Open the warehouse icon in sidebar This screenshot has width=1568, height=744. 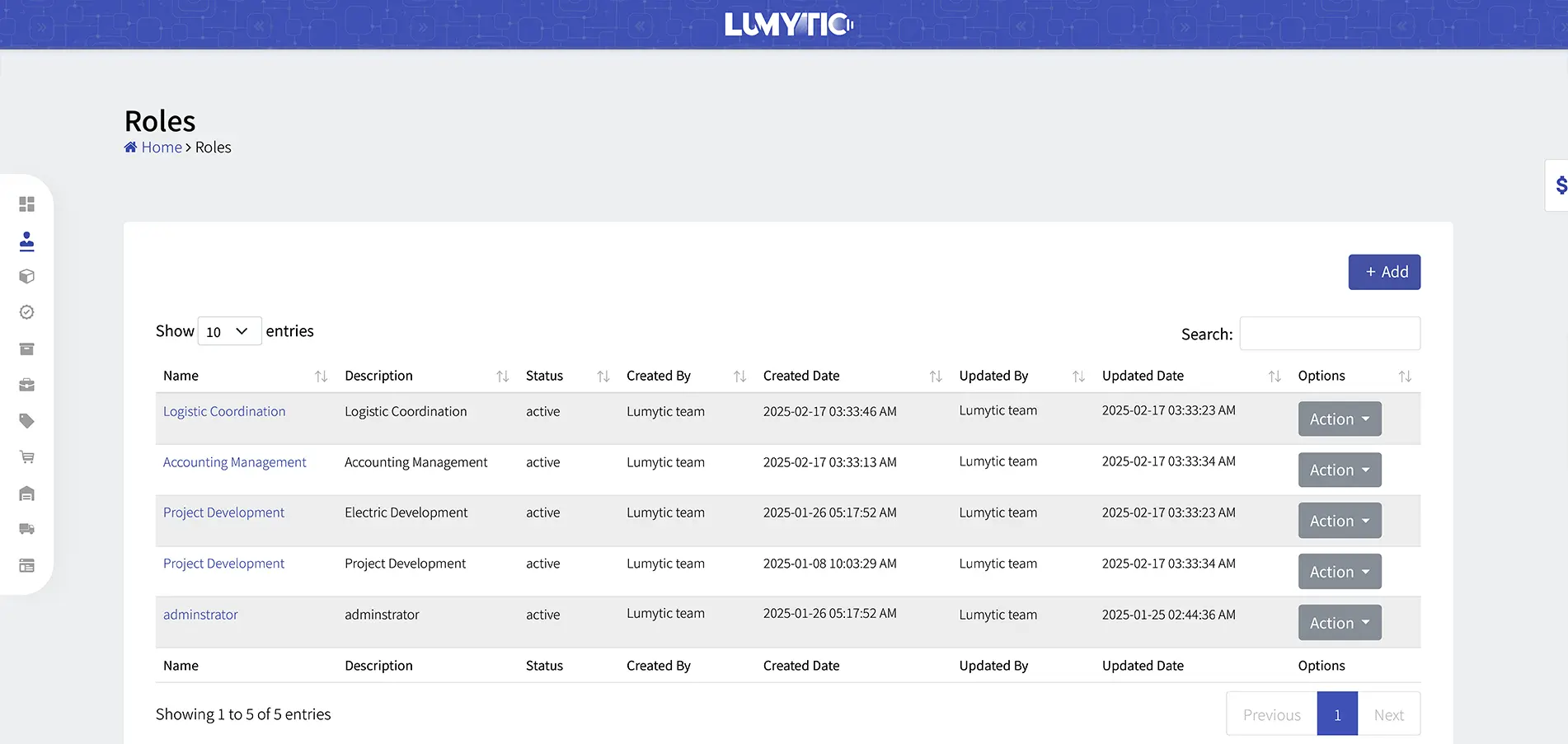(26, 494)
